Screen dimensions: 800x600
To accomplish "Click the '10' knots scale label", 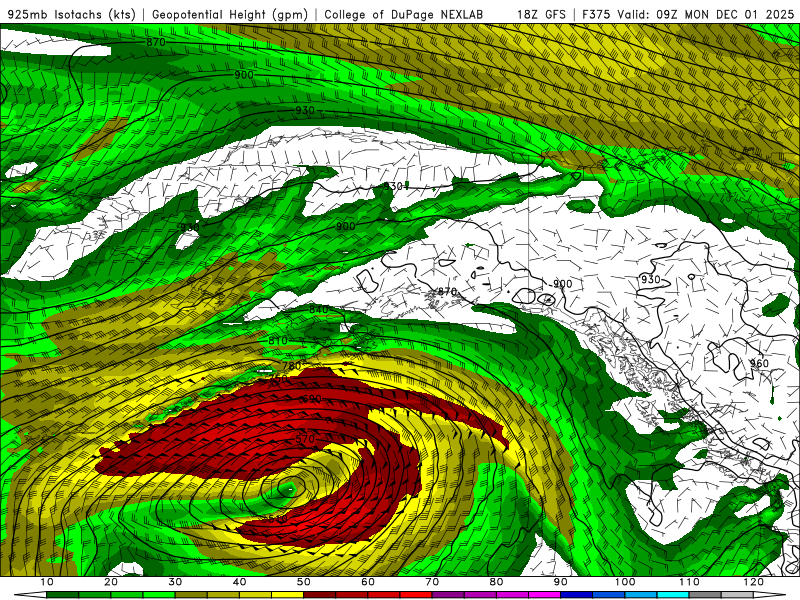I will [46, 582].
